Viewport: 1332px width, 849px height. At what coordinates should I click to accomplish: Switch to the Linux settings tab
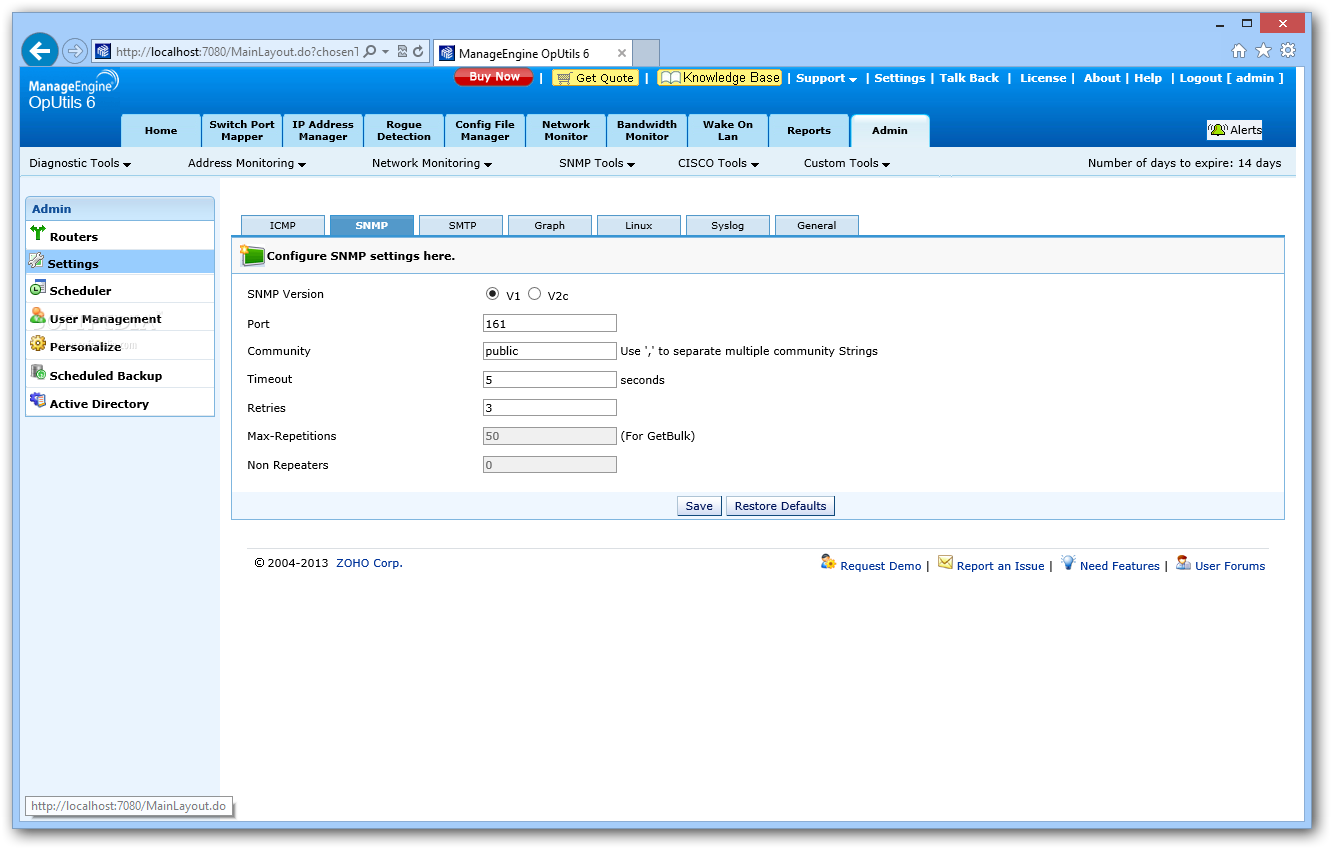(x=639, y=226)
